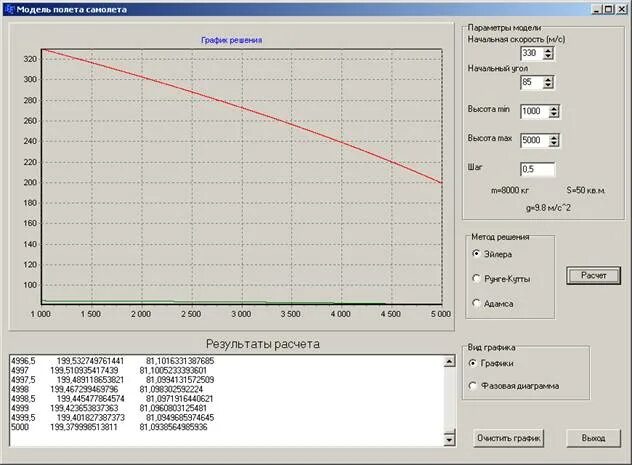Screen dimensions: 632x465
Task: Decrease the Начальный угол value
Action: tap(548, 85)
